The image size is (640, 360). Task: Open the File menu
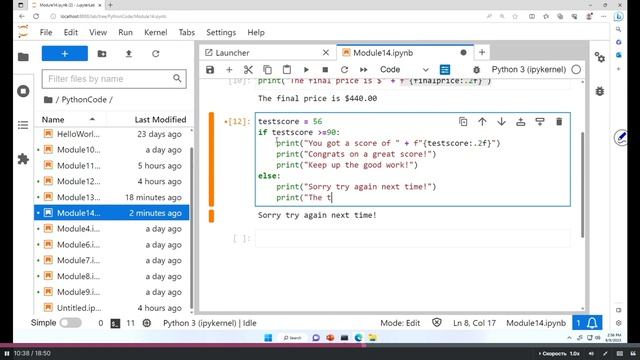(46, 33)
